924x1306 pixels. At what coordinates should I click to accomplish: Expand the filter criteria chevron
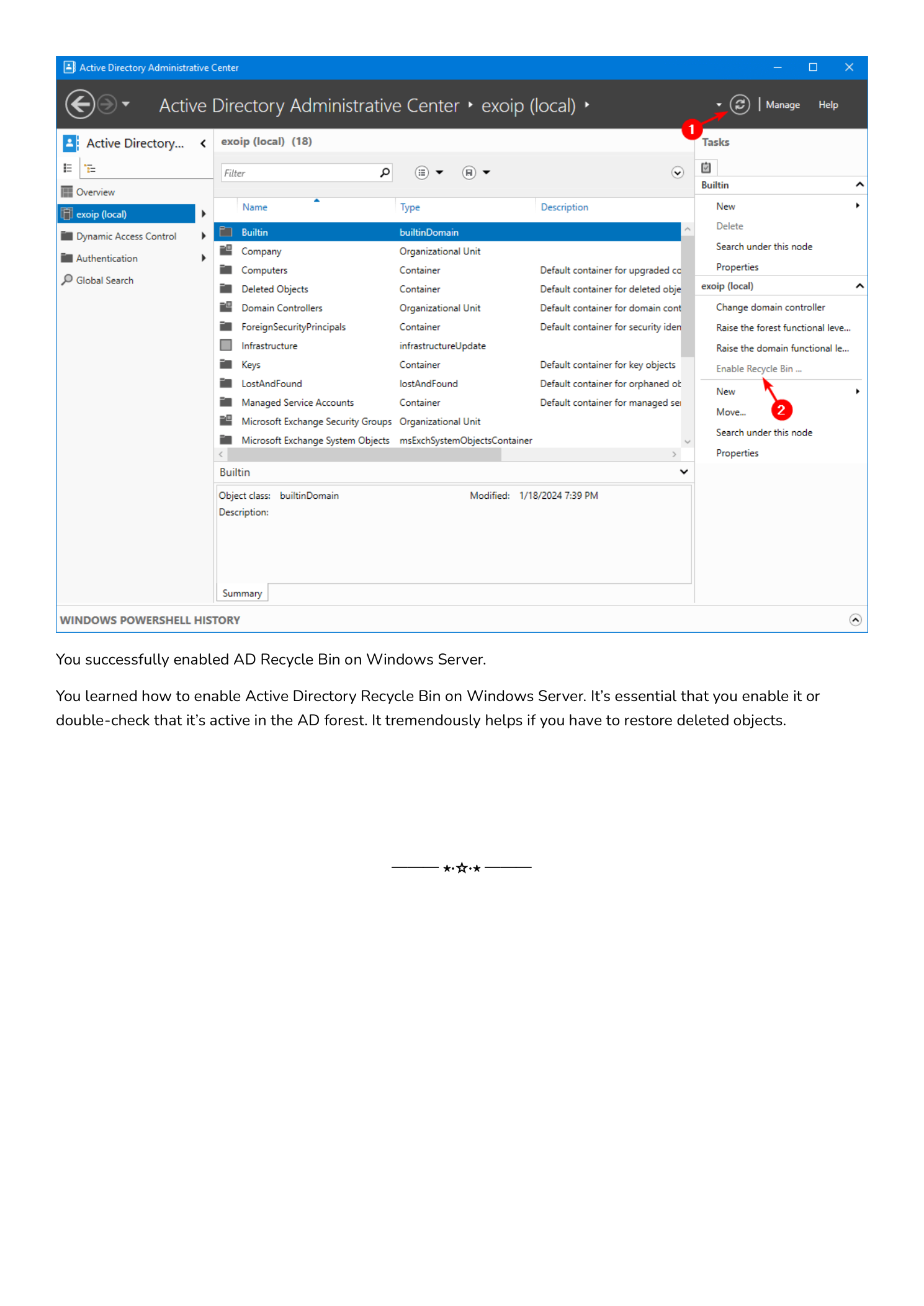[x=678, y=172]
